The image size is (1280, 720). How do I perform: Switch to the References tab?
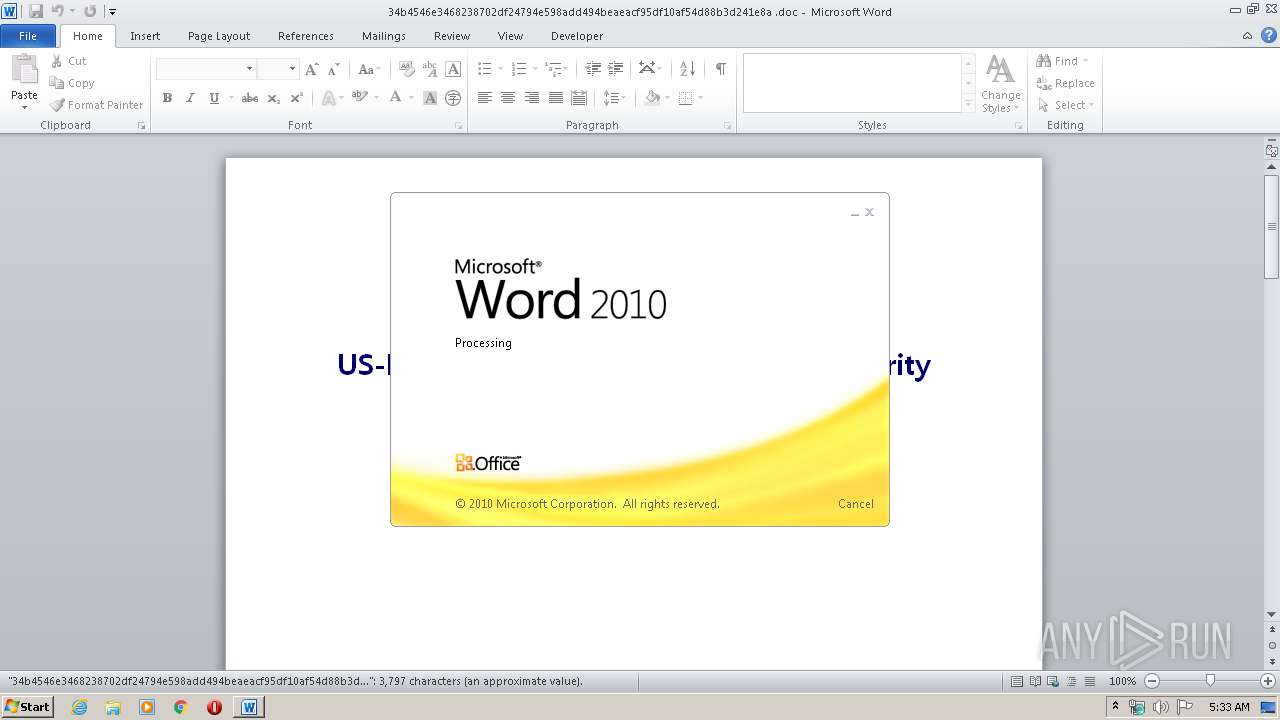pyautogui.click(x=306, y=36)
